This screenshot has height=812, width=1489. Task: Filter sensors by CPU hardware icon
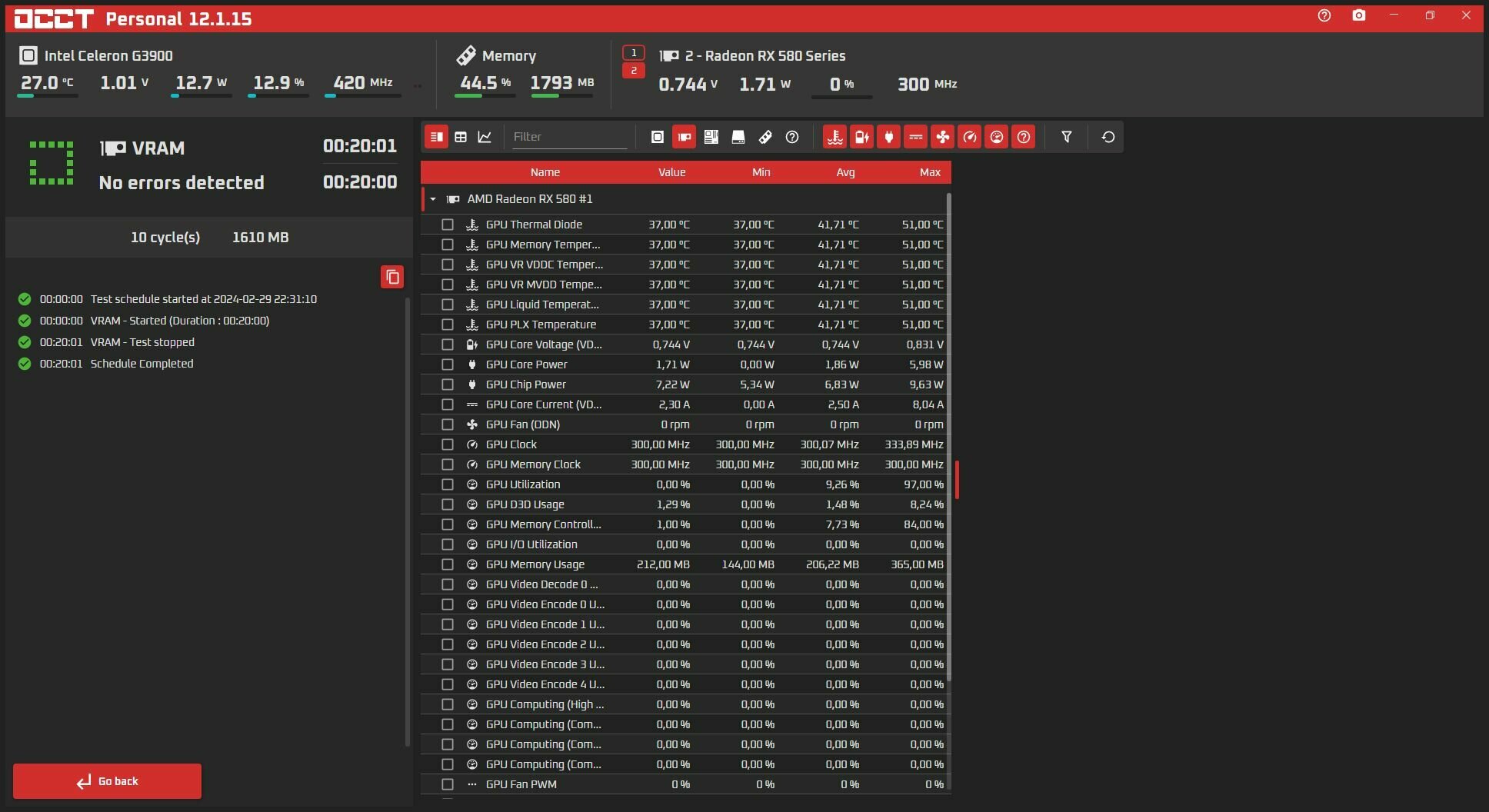tap(658, 137)
